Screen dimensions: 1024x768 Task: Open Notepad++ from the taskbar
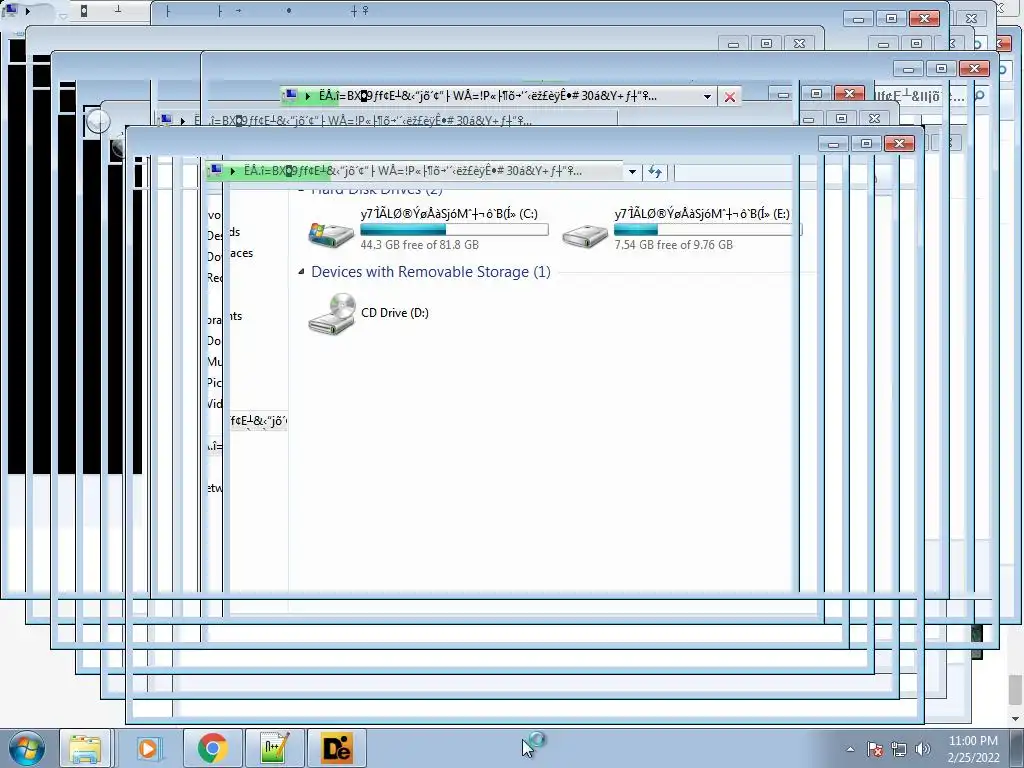[274, 748]
